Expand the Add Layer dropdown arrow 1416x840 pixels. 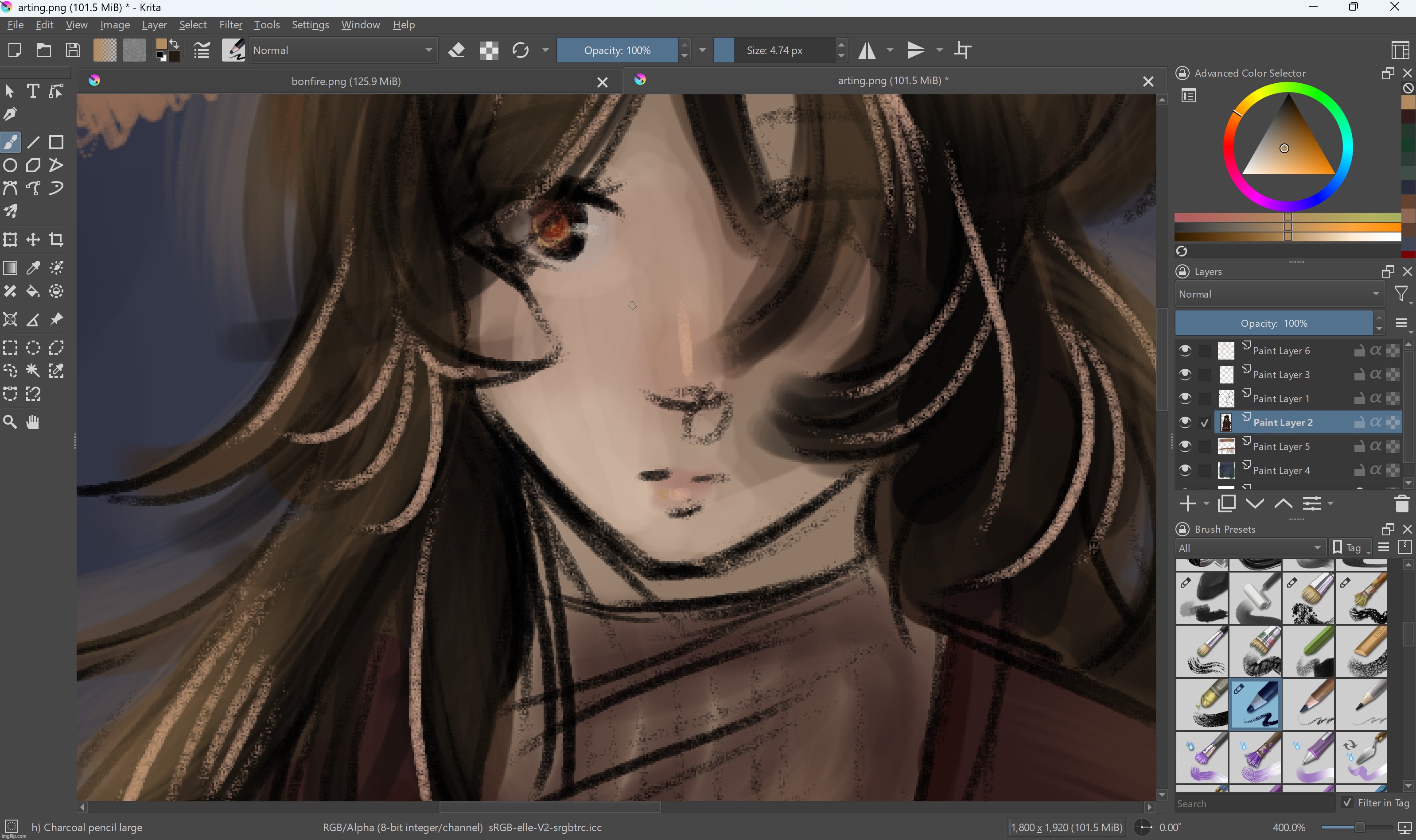point(1206,504)
